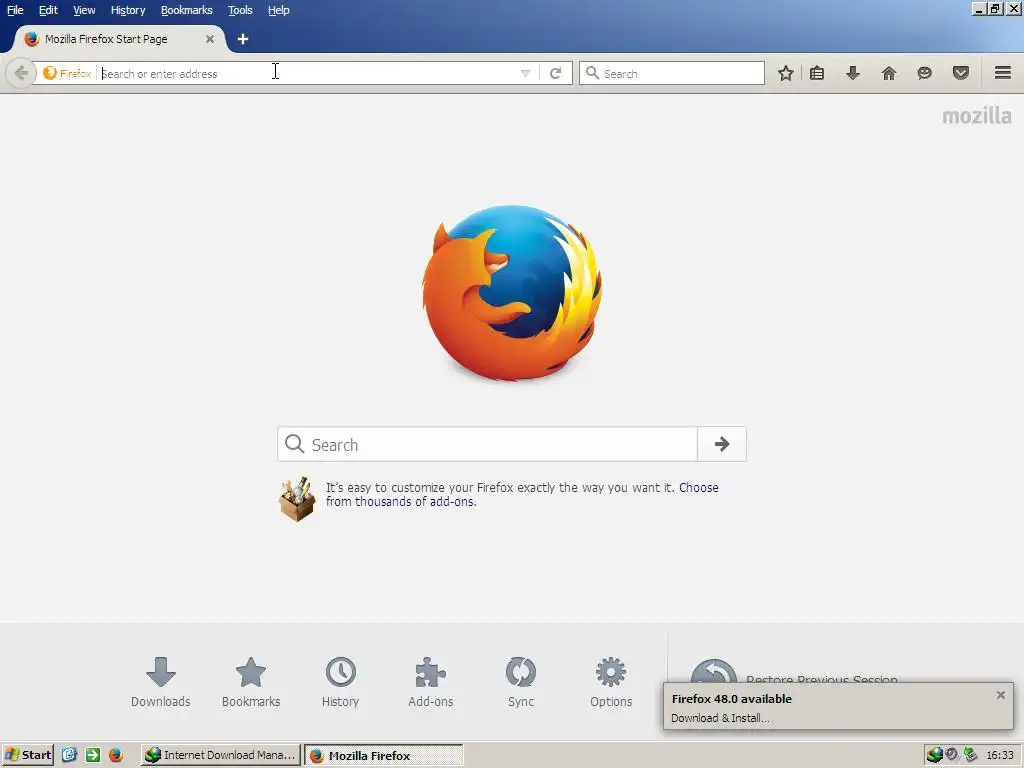
Task: Open the Tools menu
Action: [x=240, y=10]
